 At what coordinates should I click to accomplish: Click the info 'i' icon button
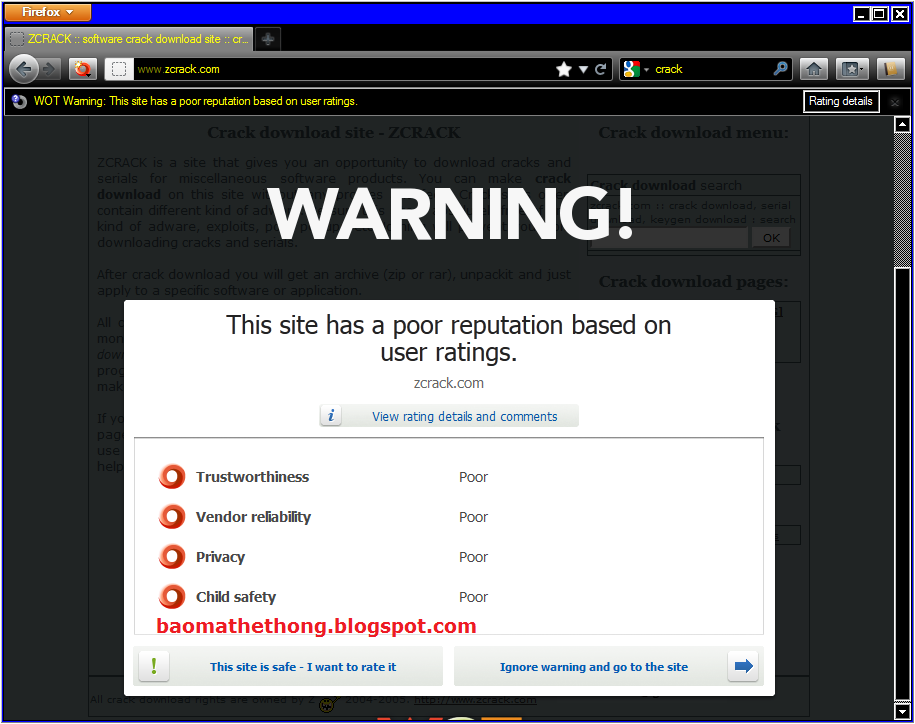click(331, 415)
